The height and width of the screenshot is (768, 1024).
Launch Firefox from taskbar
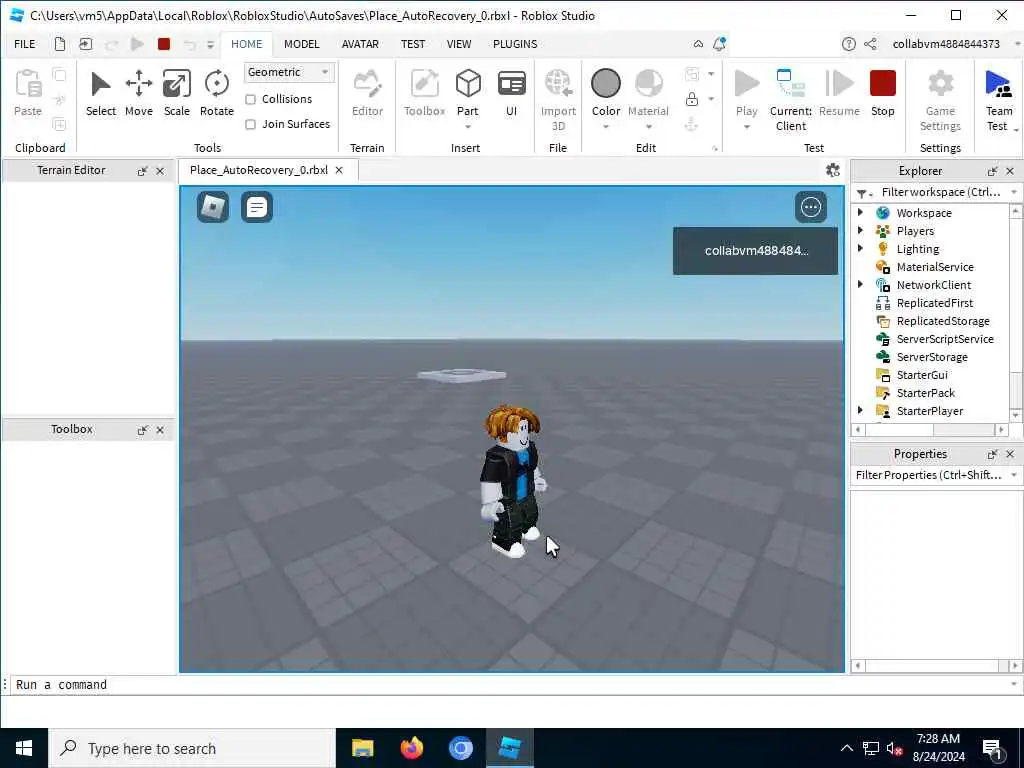pyautogui.click(x=411, y=748)
